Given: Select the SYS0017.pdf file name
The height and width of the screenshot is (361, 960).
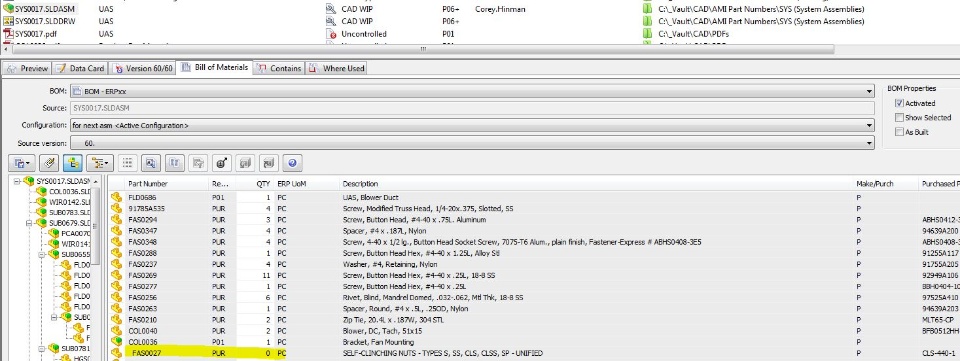Looking at the screenshot, I should pyautogui.click(x=36, y=34).
